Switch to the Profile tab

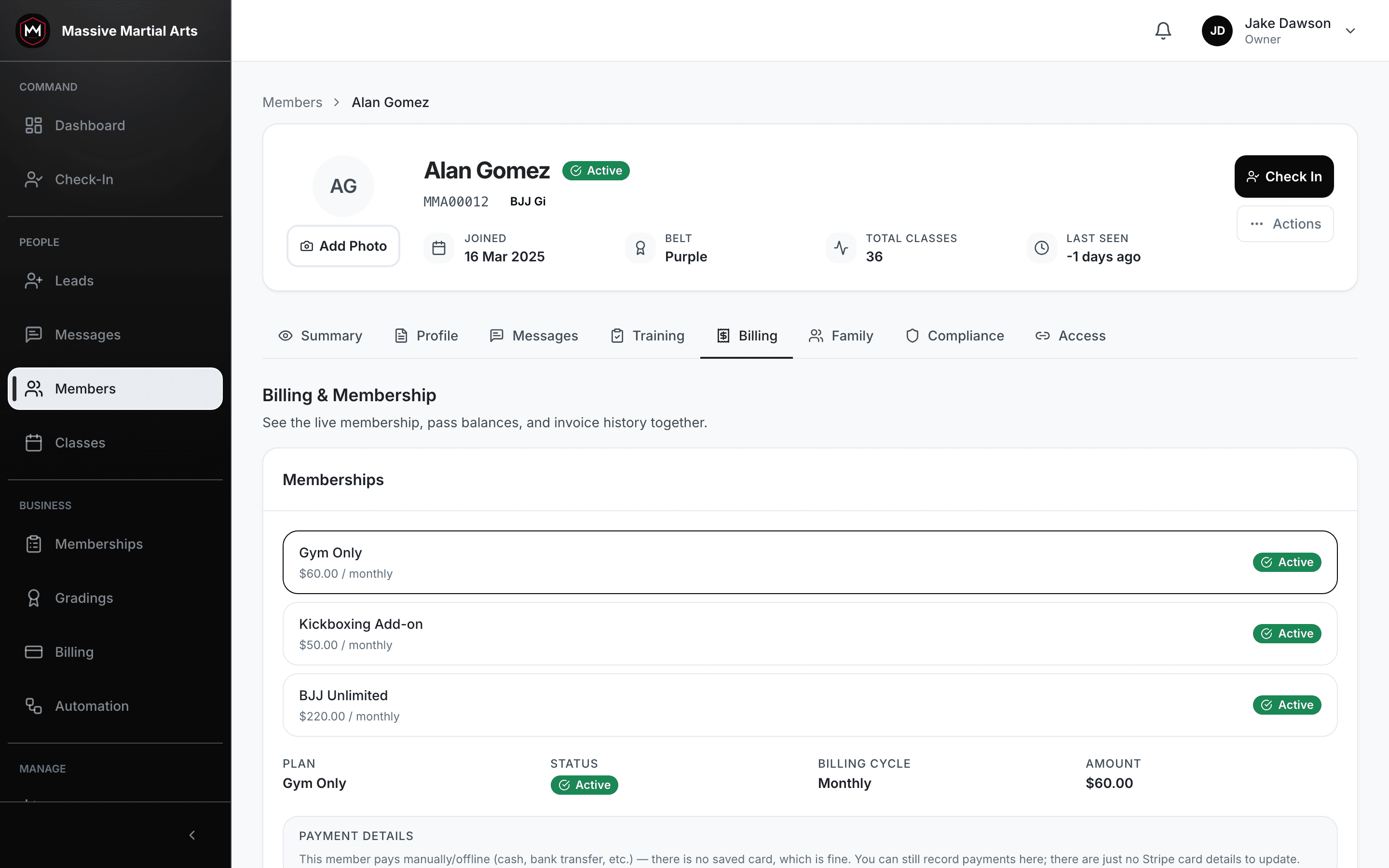[x=426, y=336]
